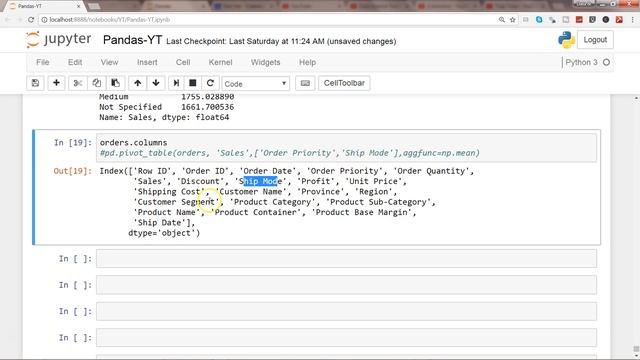Move selected cell down arrow
Viewport: 640px width, 360px height.
(156, 83)
